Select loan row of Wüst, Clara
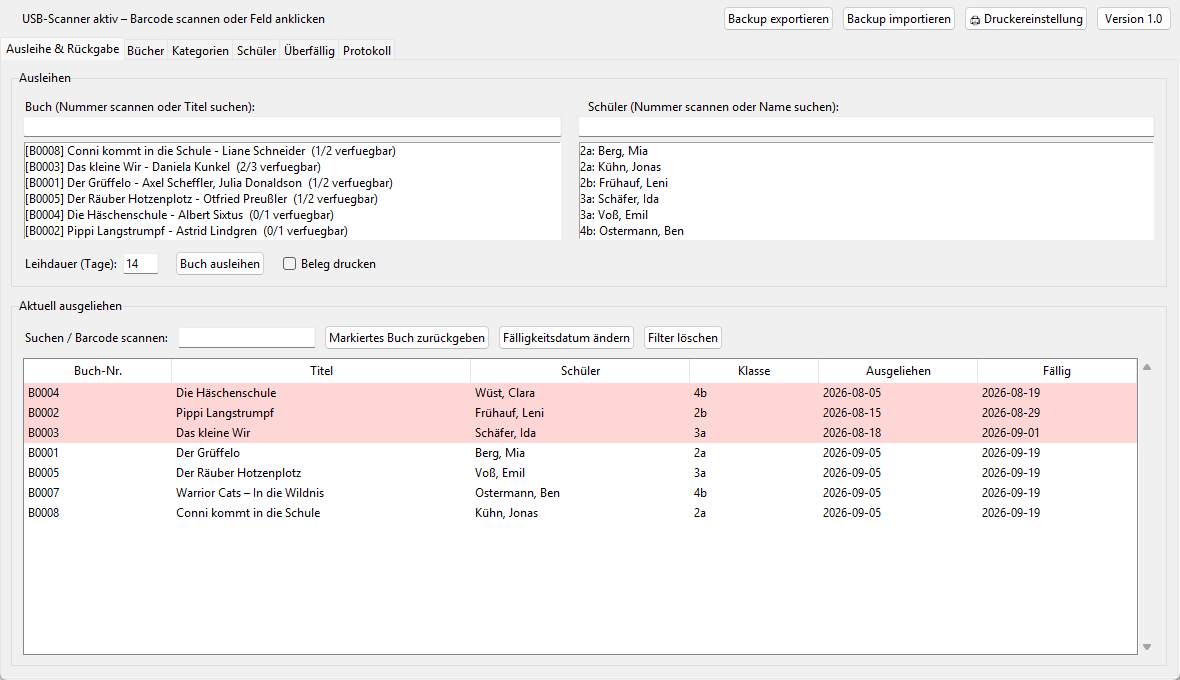This screenshot has height=680, width=1180. (580, 393)
